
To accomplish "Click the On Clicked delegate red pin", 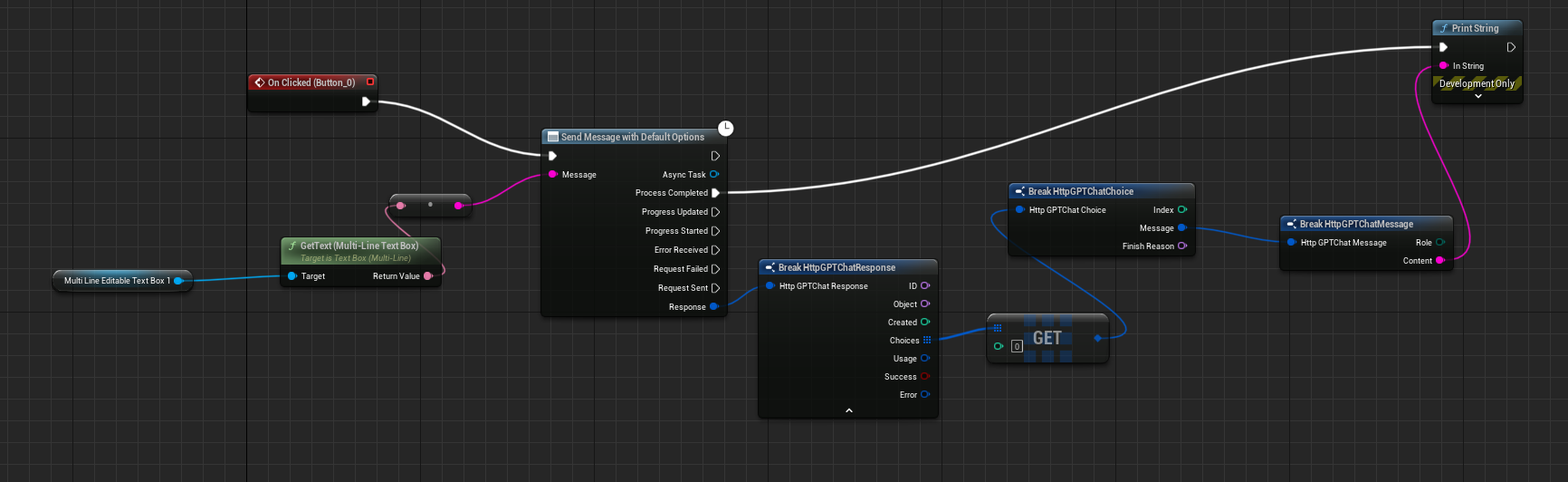I will pos(370,82).
